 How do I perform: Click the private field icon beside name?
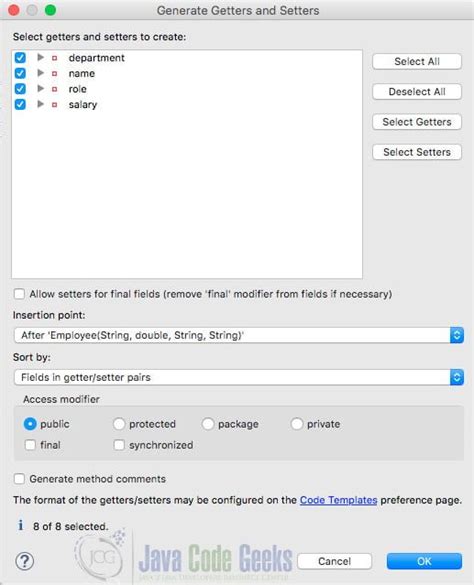(x=54, y=73)
